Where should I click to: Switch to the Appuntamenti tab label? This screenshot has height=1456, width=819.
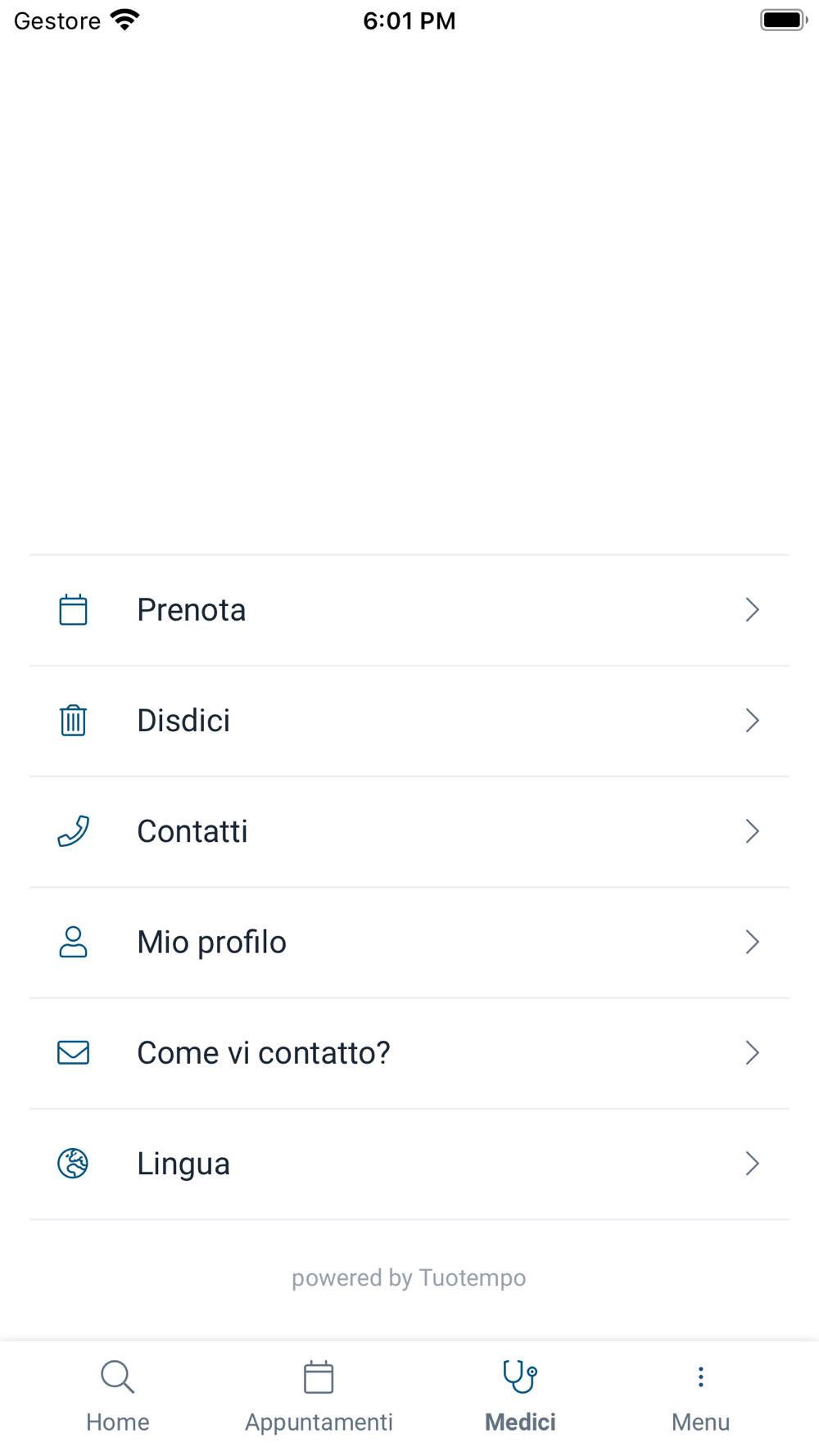[x=319, y=1422]
